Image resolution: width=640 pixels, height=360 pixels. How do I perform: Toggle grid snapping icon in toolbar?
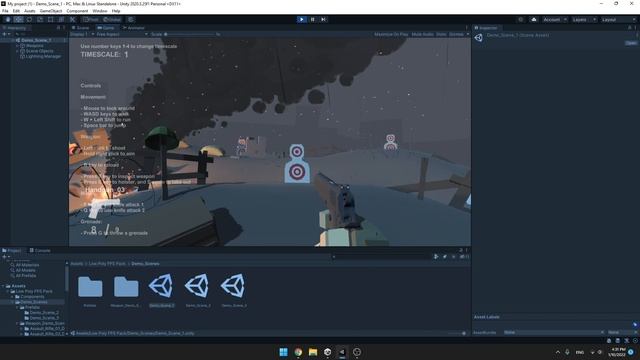[x=131, y=20]
